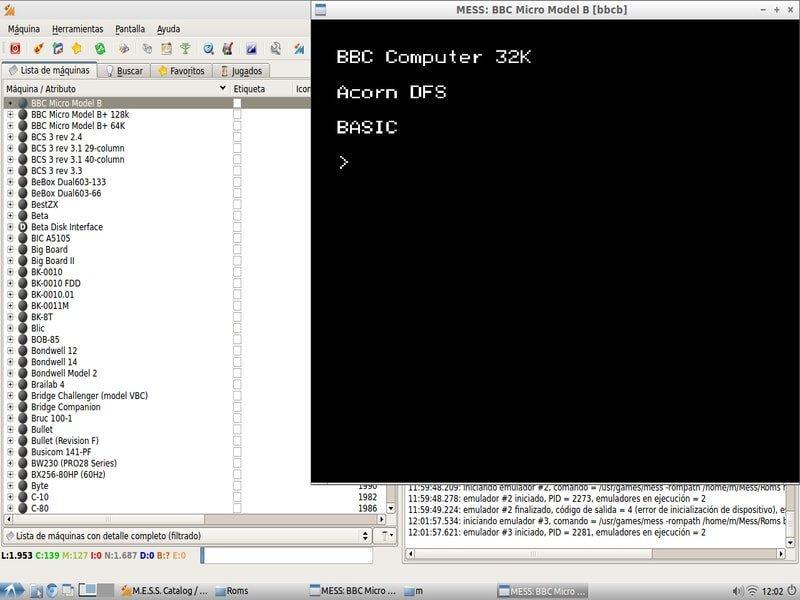Open the small dropdown button beside the list-view selector

[385, 536]
